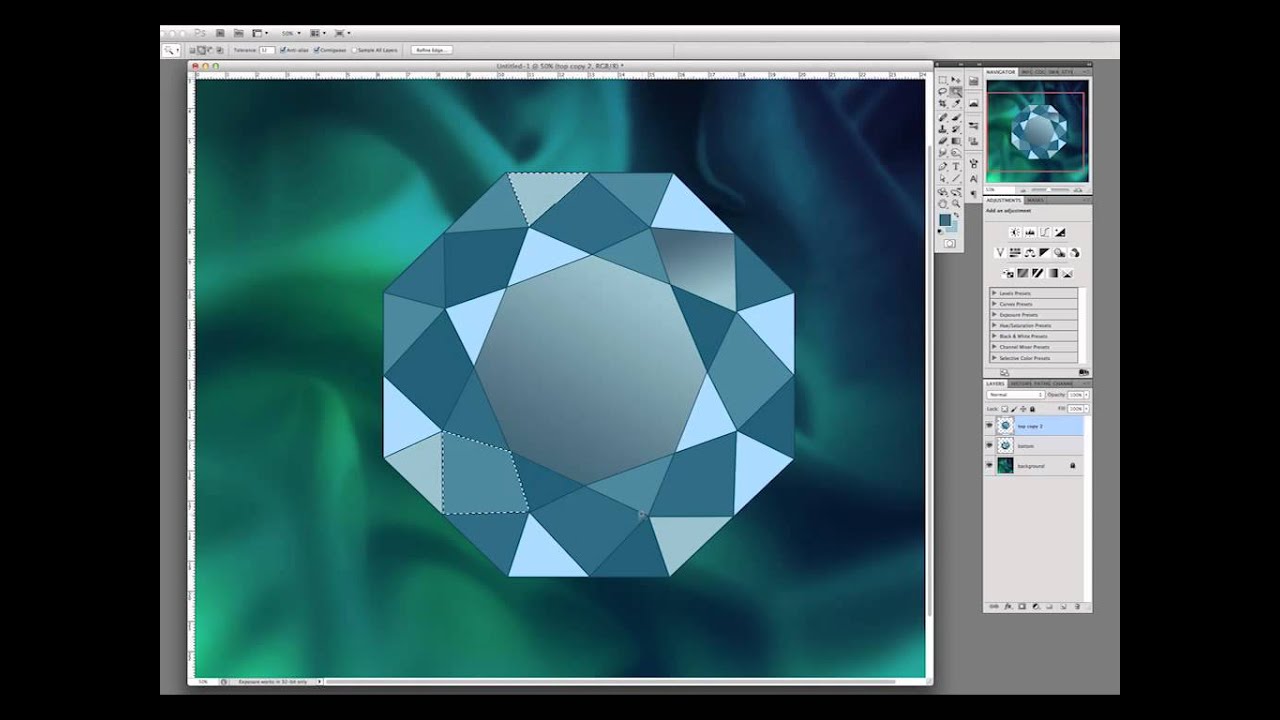Image resolution: width=1280 pixels, height=720 pixels.
Task: Toggle the Contiguous checkbox
Action: tap(316, 49)
